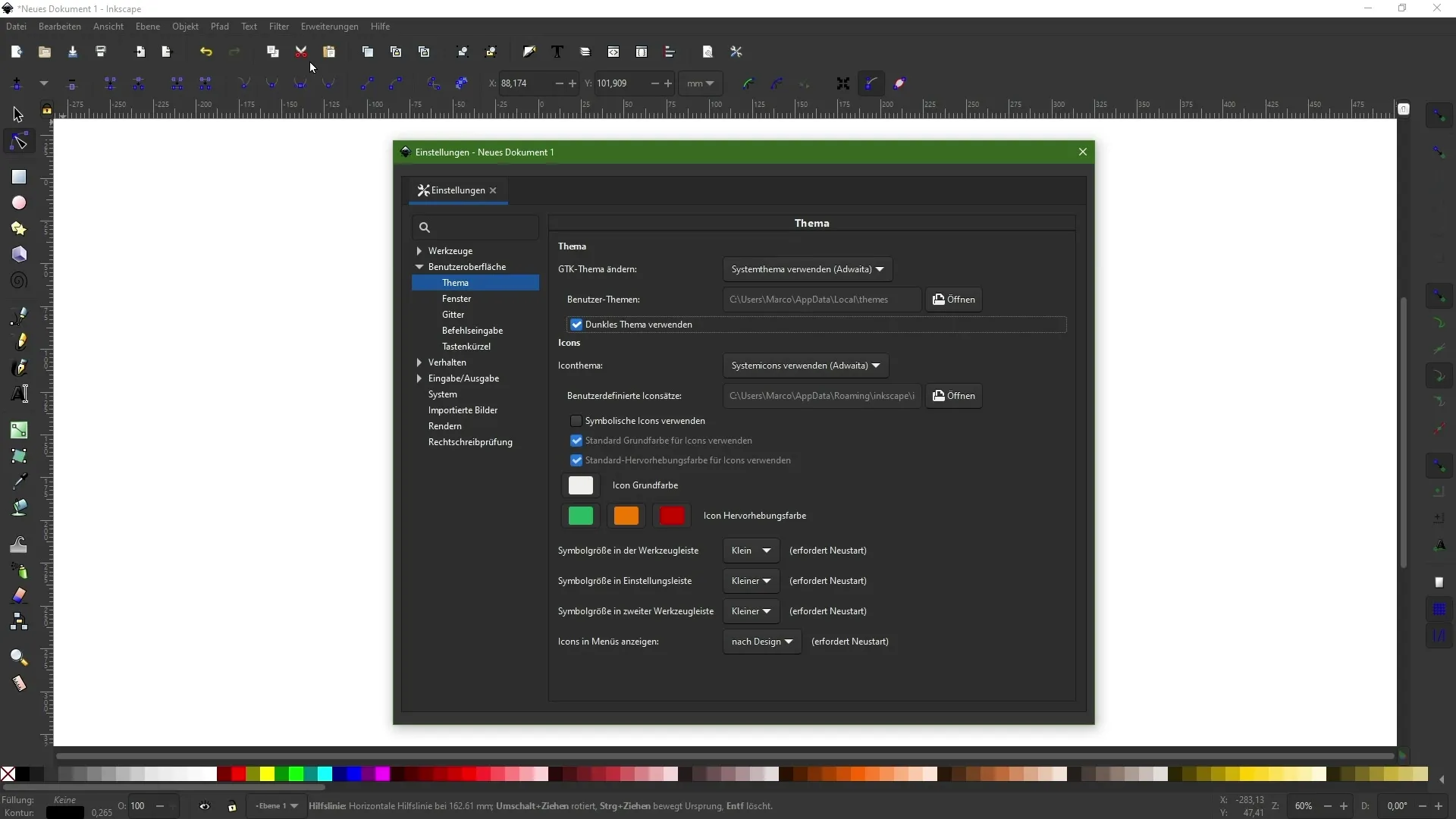Image resolution: width=1456 pixels, height=819 pixels.
Task: Select Rendern in settings tree
Action: click(x=445, y=426)
